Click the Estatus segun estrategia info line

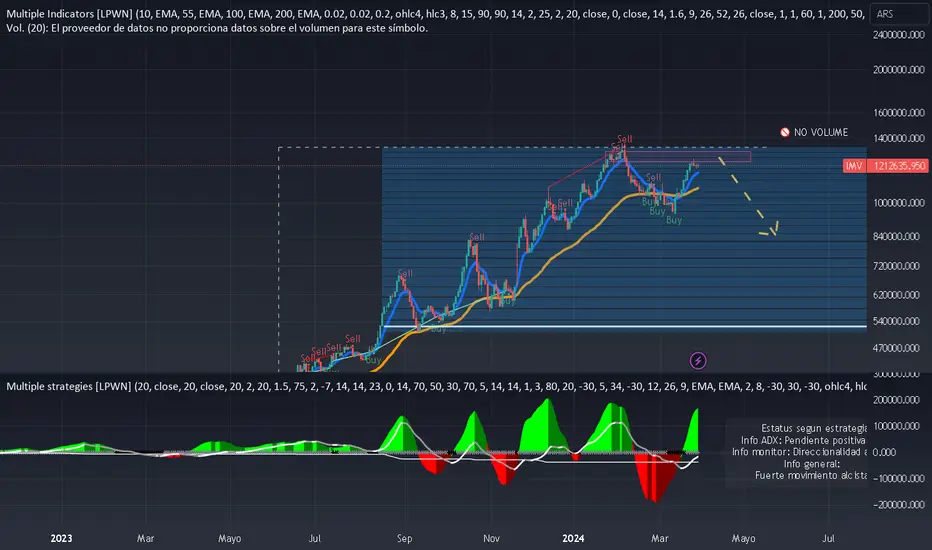click(x=814, y=428)
